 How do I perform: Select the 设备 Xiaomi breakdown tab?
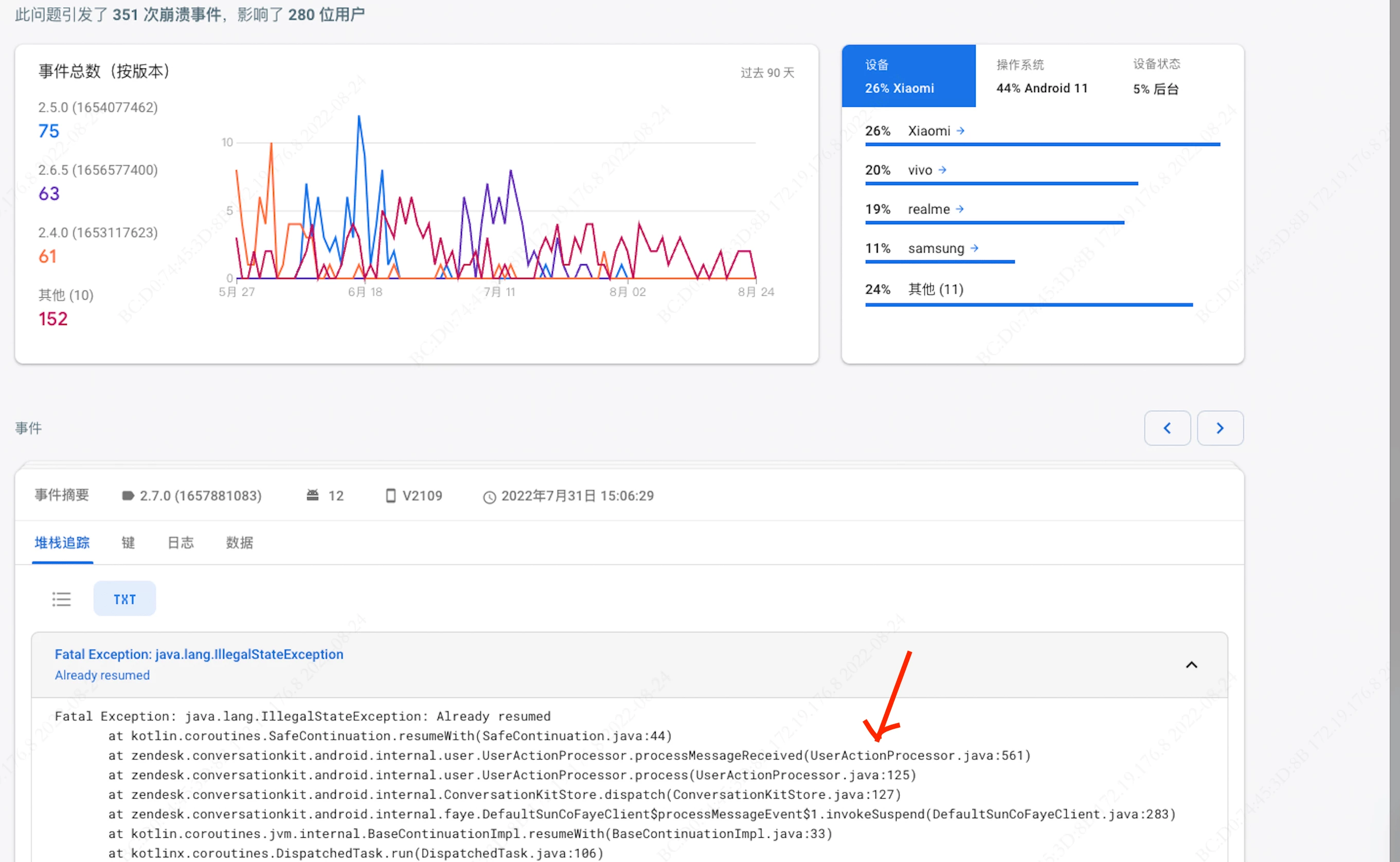[x=908, y=77]
